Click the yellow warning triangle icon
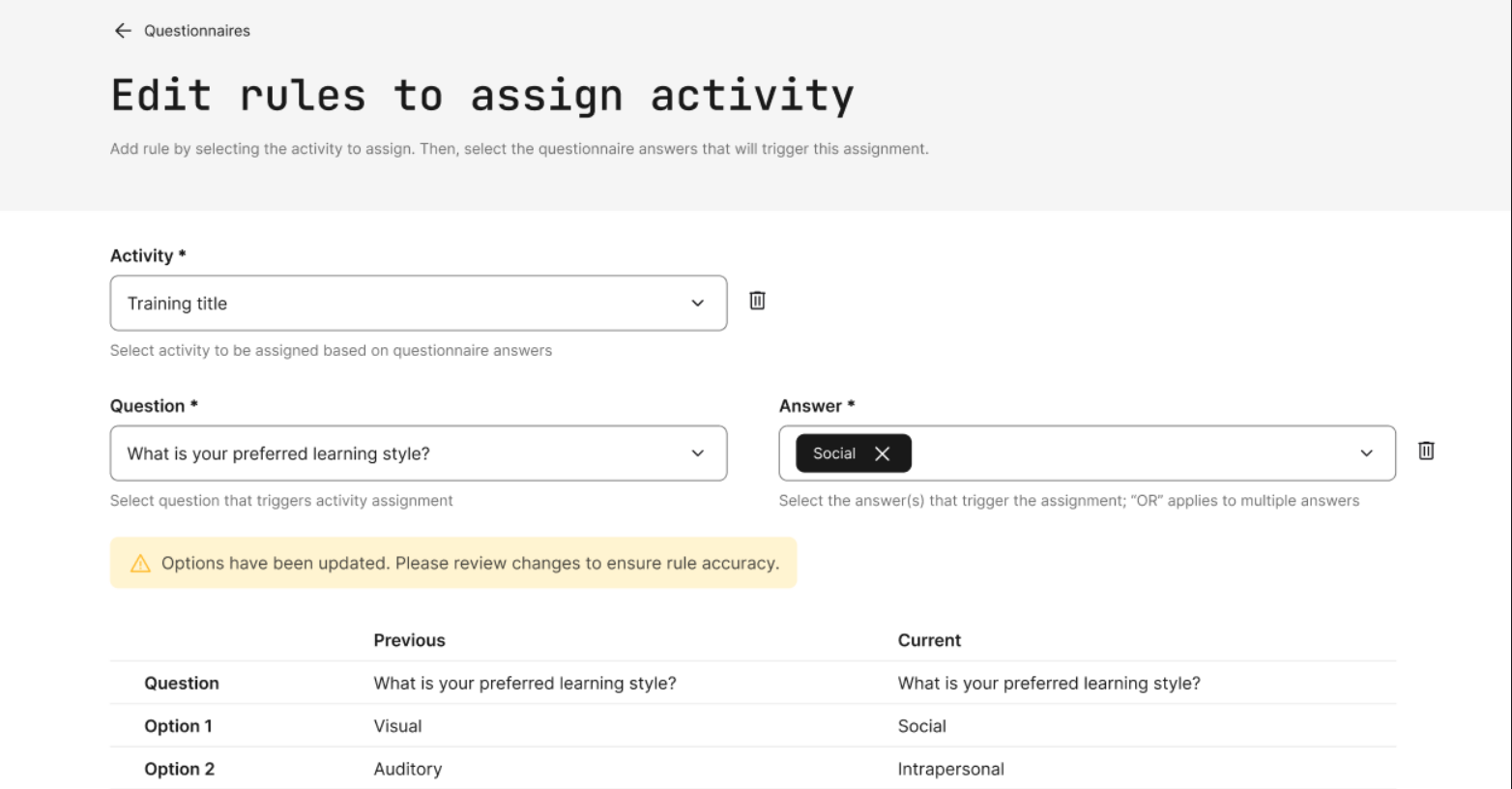 (x=140, y=564)
